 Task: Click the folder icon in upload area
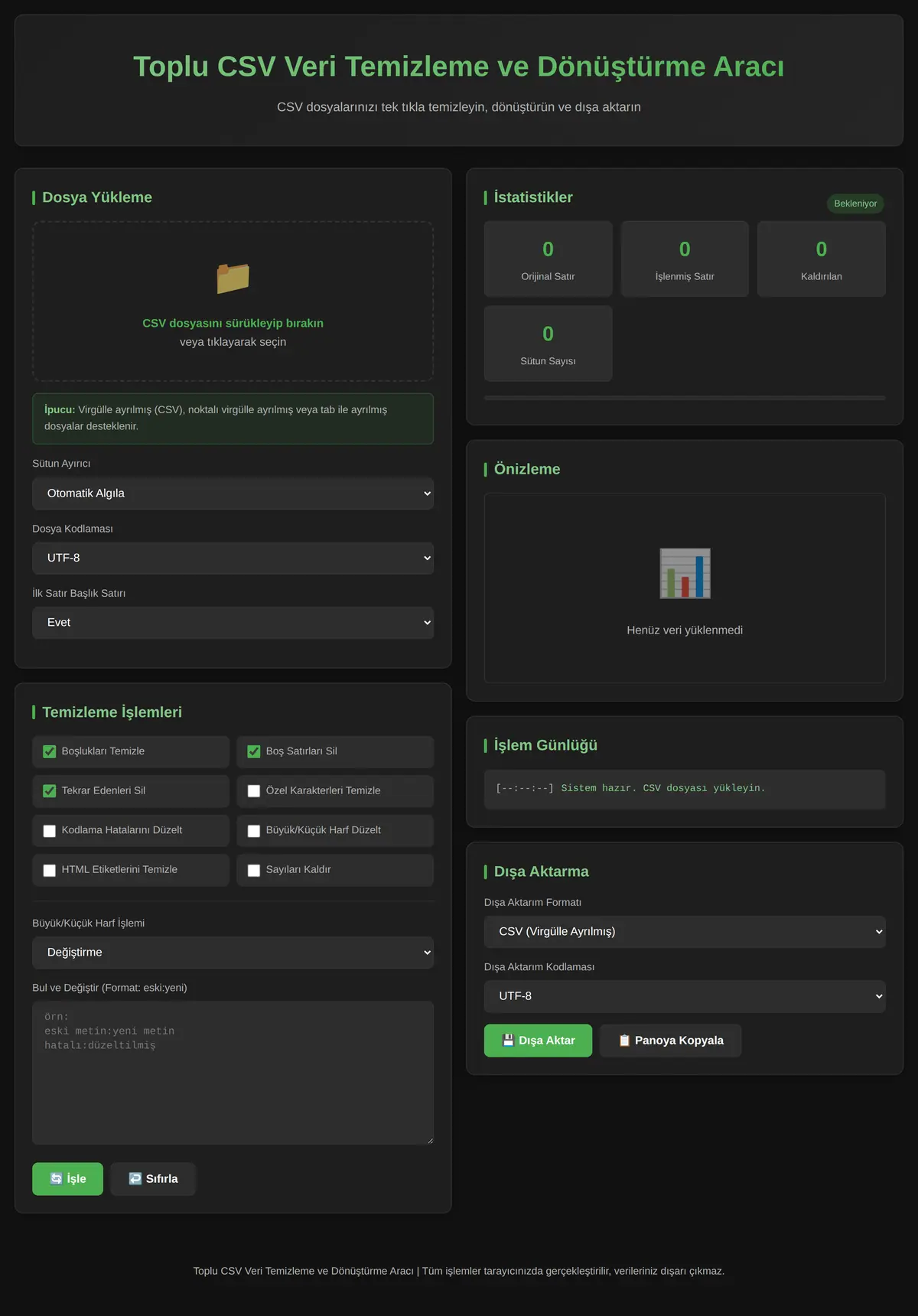point(233,279)
